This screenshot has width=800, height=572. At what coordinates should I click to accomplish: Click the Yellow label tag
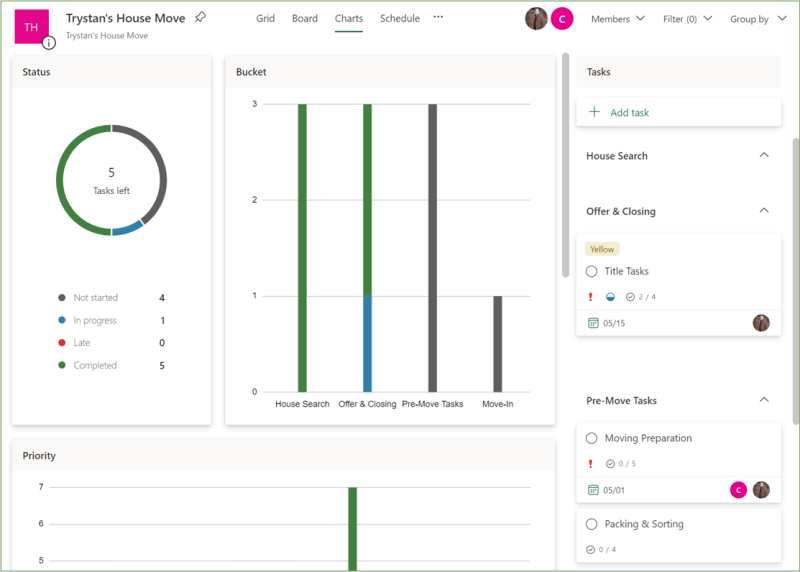[602, 249]
